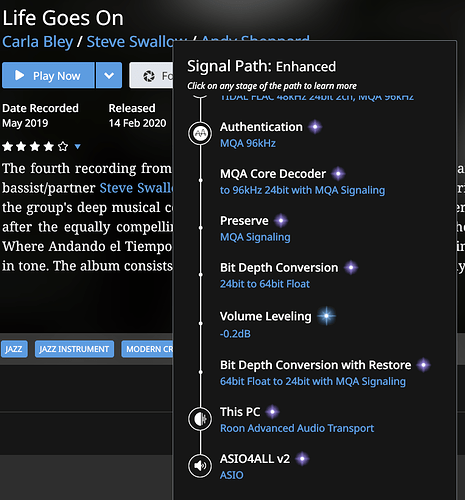The image size is (465, 500).
Task: Click the Signal Path: Enhanced heading
Action: coord(262,66)
